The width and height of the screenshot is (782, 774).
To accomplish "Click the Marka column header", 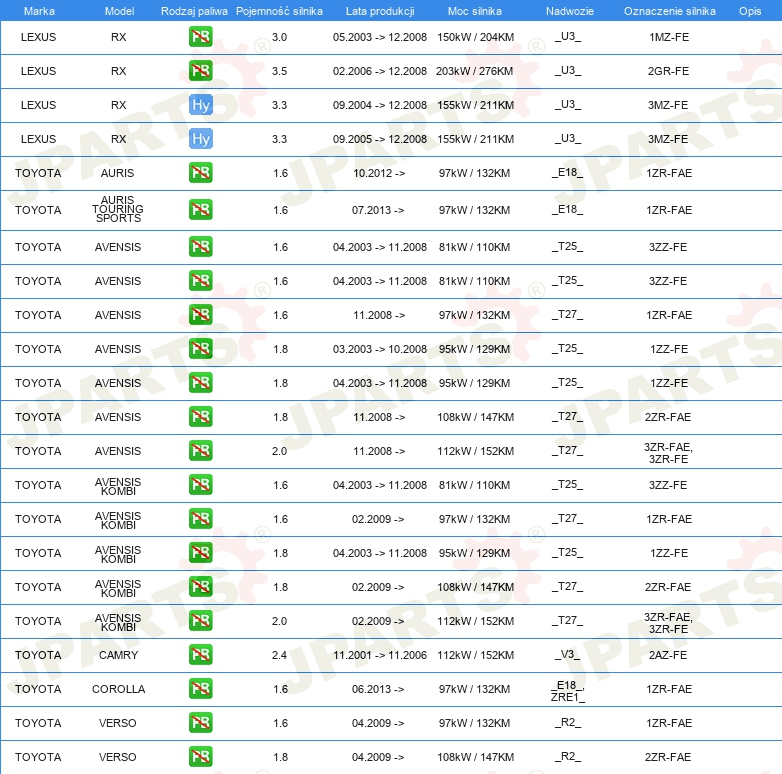I will point(39,11).
